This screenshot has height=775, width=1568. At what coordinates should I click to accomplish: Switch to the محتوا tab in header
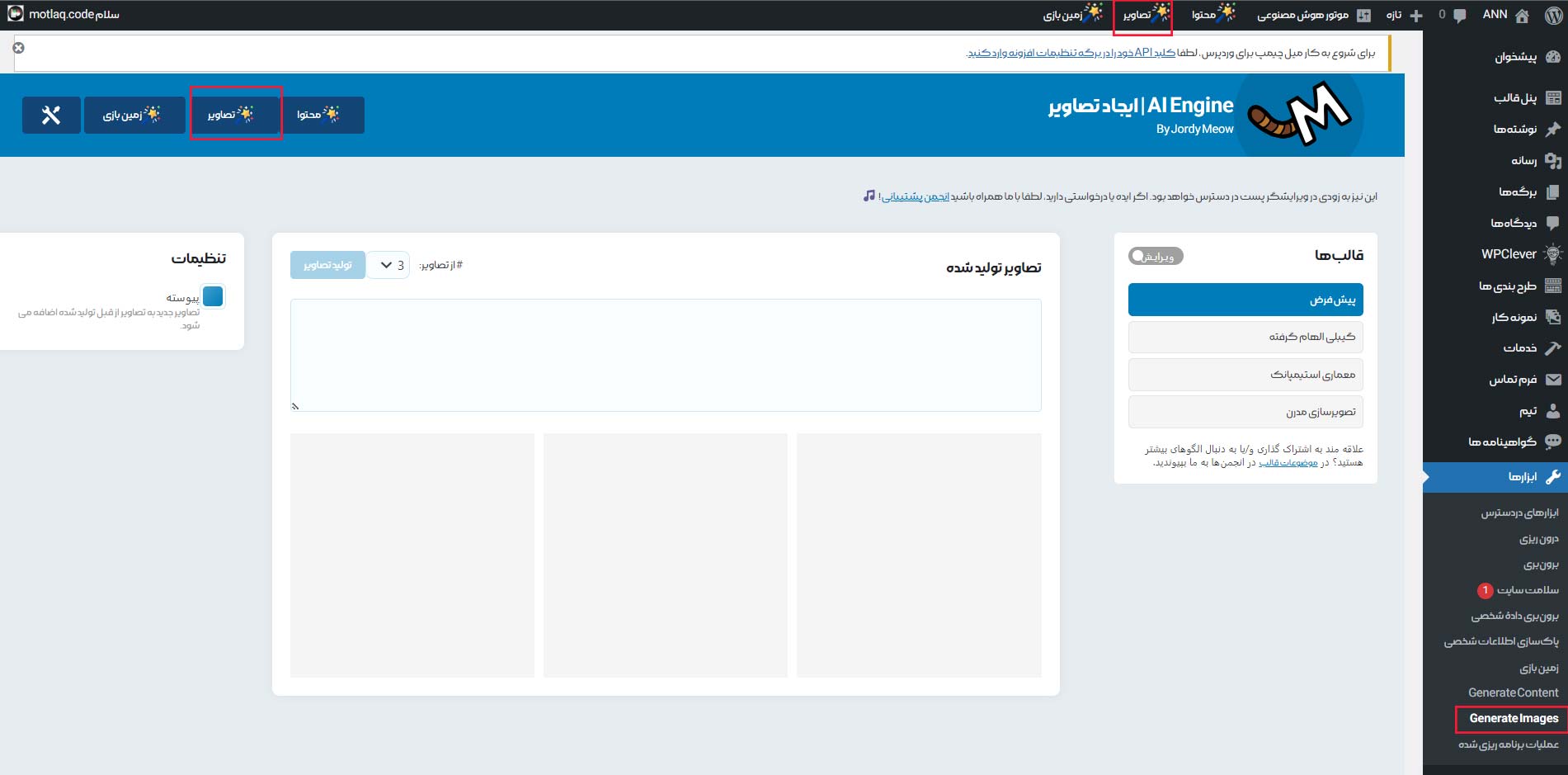pyautogui.click(x=318, y=115)
